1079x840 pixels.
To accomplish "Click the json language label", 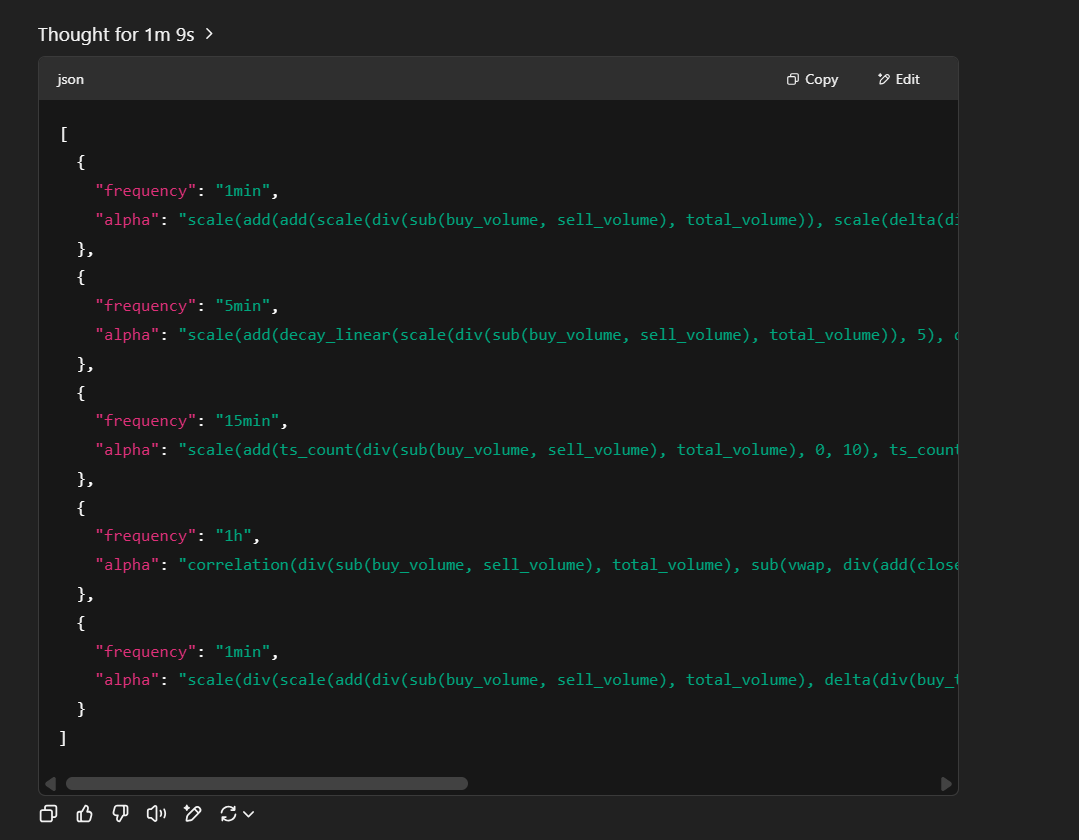I will (70, 79).
